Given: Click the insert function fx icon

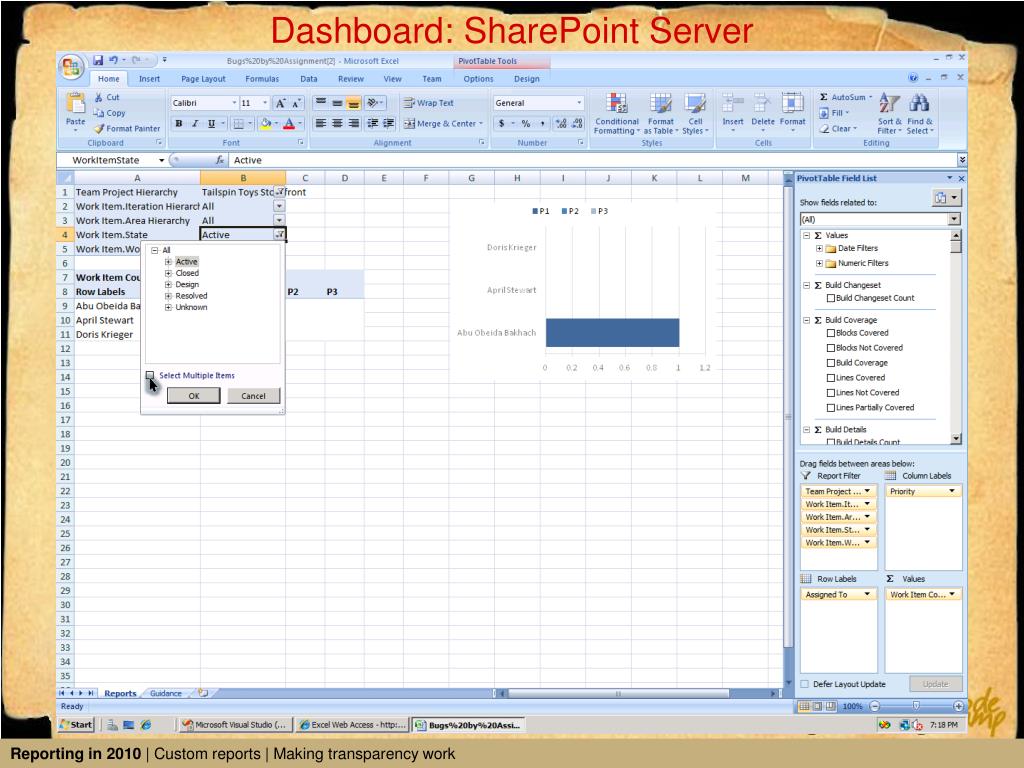Looking at the screenshot, I should click(x=220, y=160).
